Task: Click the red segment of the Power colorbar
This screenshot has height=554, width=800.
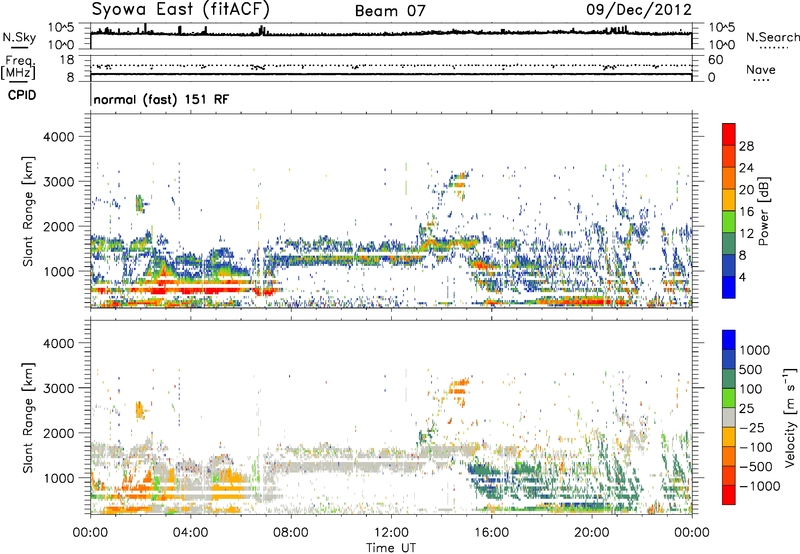Action: (x=729, y=134)
